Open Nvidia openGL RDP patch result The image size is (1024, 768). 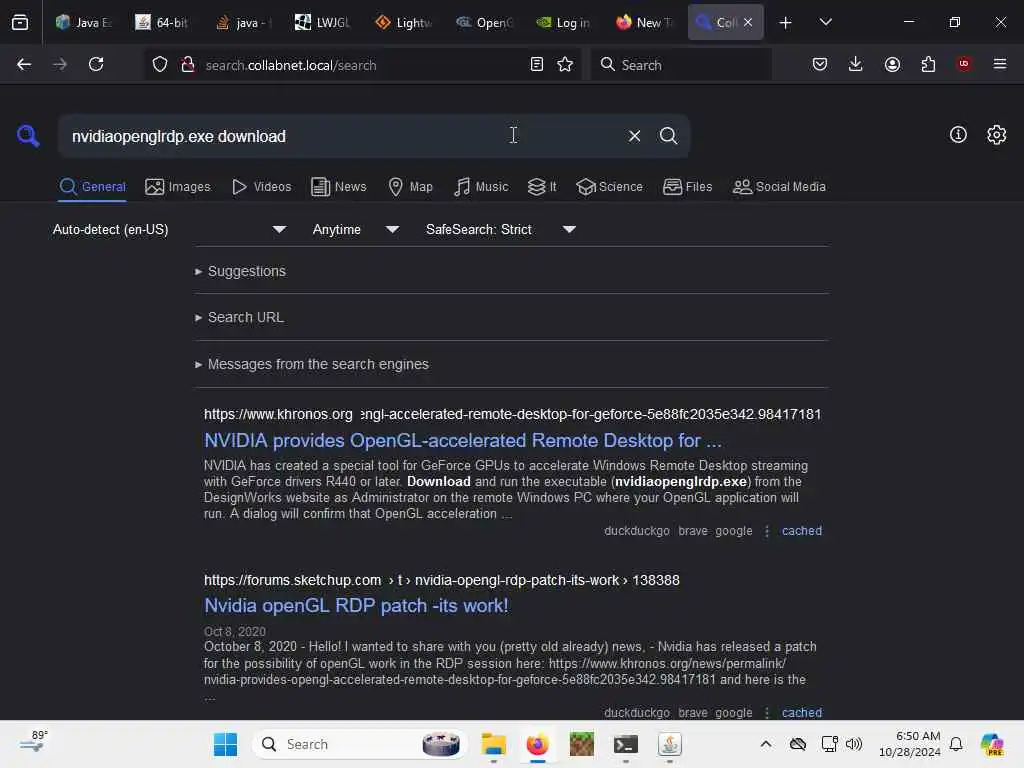[356, 606]
